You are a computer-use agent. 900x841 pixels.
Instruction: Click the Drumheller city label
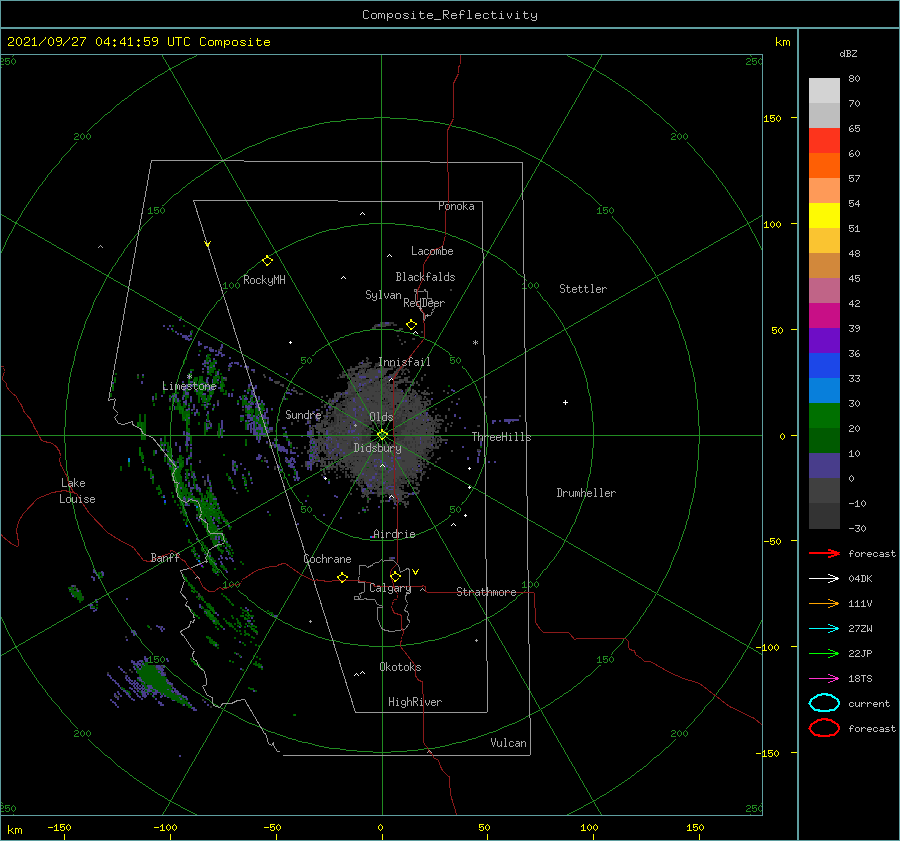pyautogui.click(x=586, y=493)
